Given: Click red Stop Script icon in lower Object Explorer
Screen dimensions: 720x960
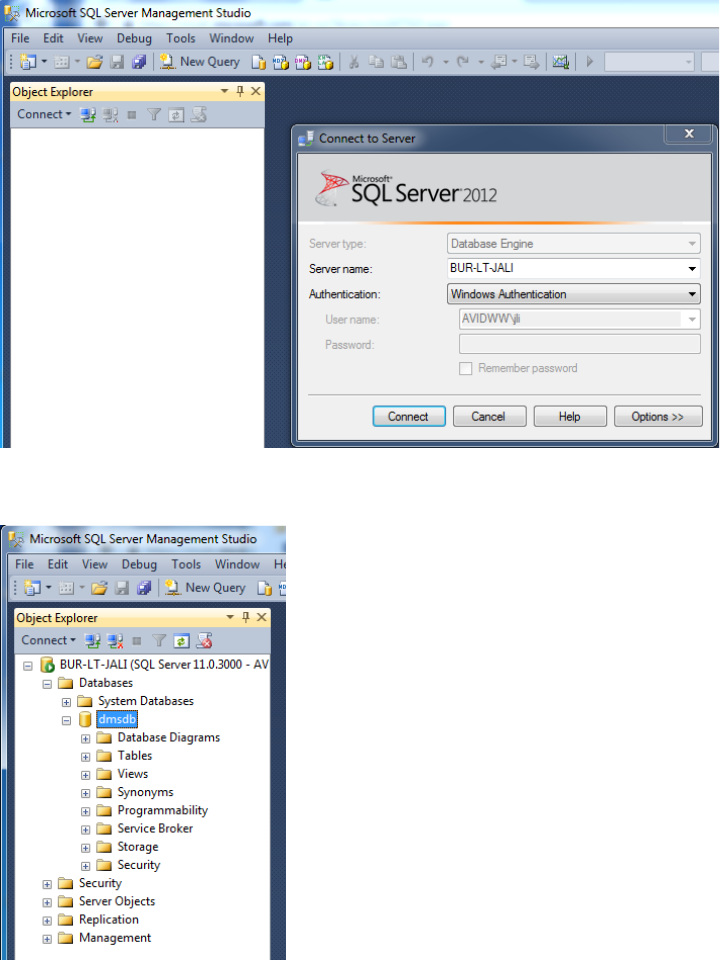Looking at the screenshot, I should pos(204,640).
